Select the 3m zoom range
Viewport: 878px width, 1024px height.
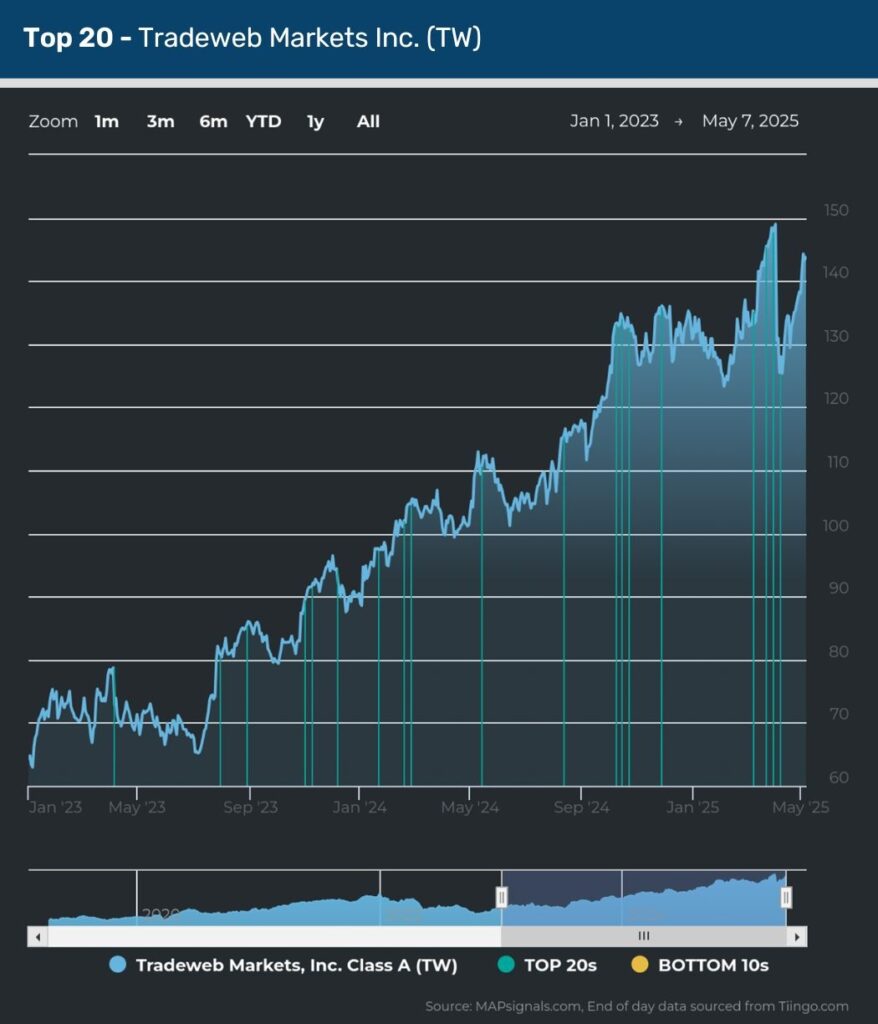[x=160, y=121]
